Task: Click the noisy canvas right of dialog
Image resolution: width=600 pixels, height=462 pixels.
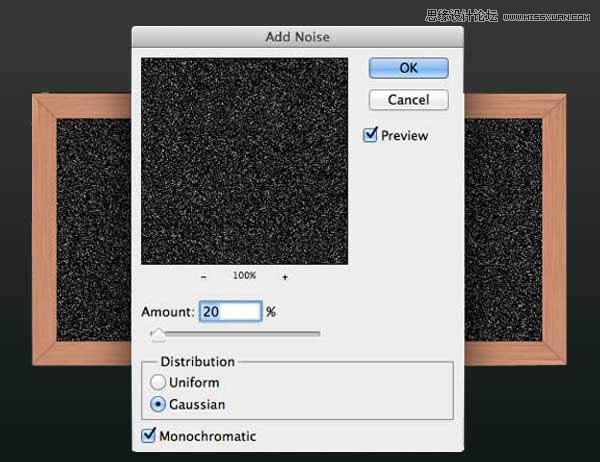Action: point(503,230)
